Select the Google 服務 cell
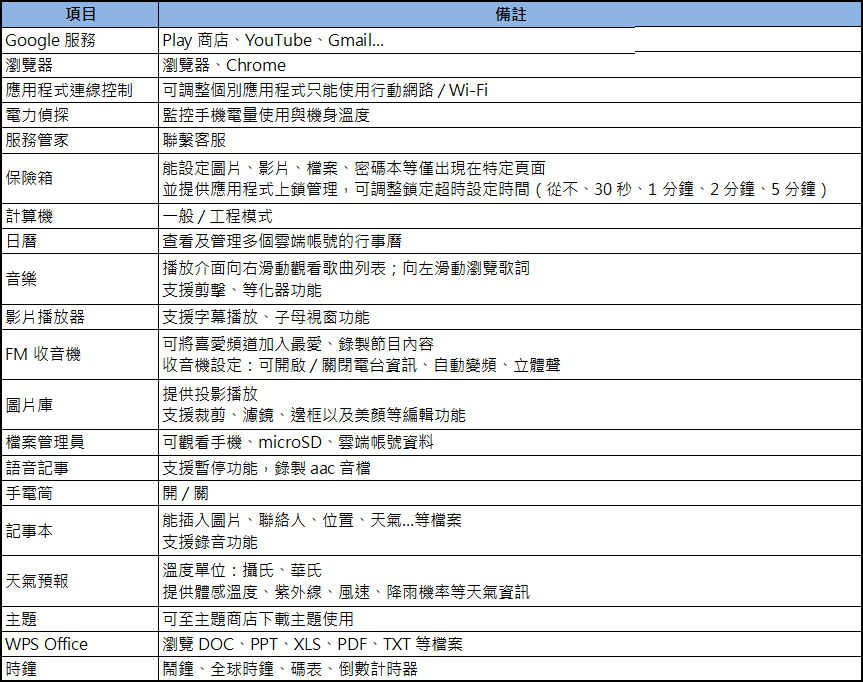 pos(80,41)
